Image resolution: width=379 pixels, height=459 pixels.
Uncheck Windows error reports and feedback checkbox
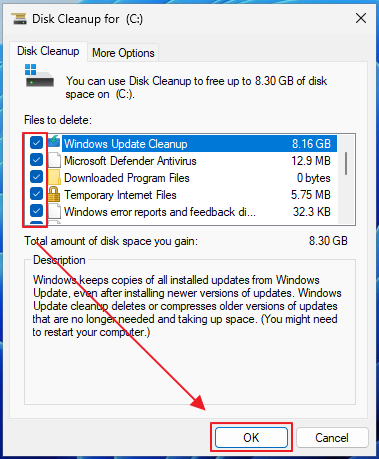[x=36, y=211]
